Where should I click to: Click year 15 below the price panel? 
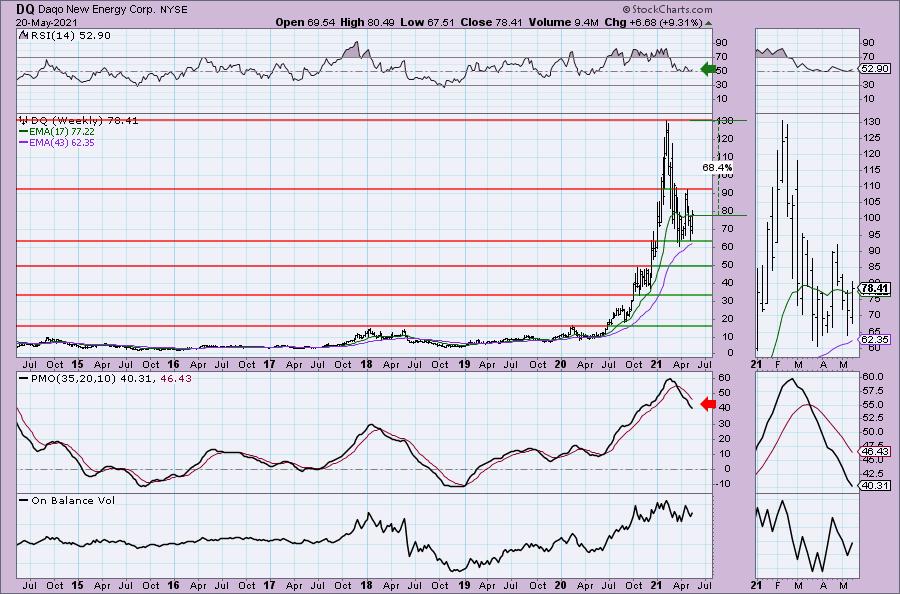pyautogui.click(x=77, y=364)
